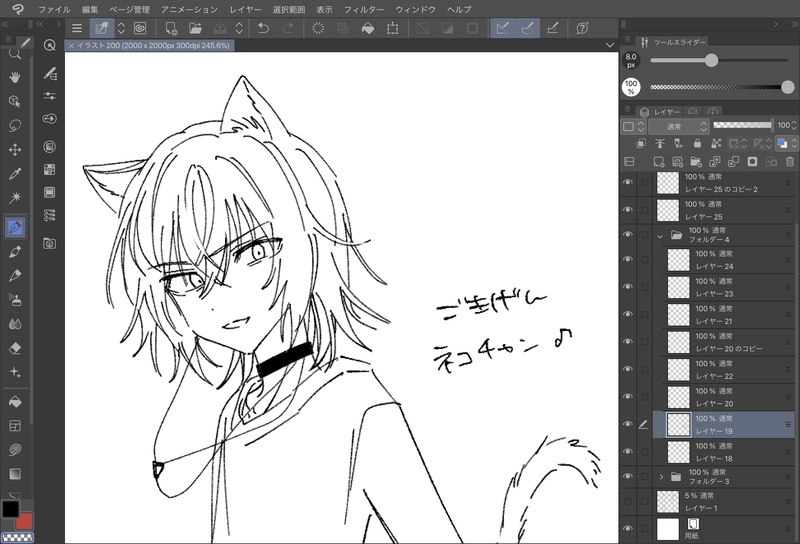The height and width of the screenshot is (544, 800).
Task: Hide layer レイヤー 25 のコピー 2
Action: click(x=628, y=182)
